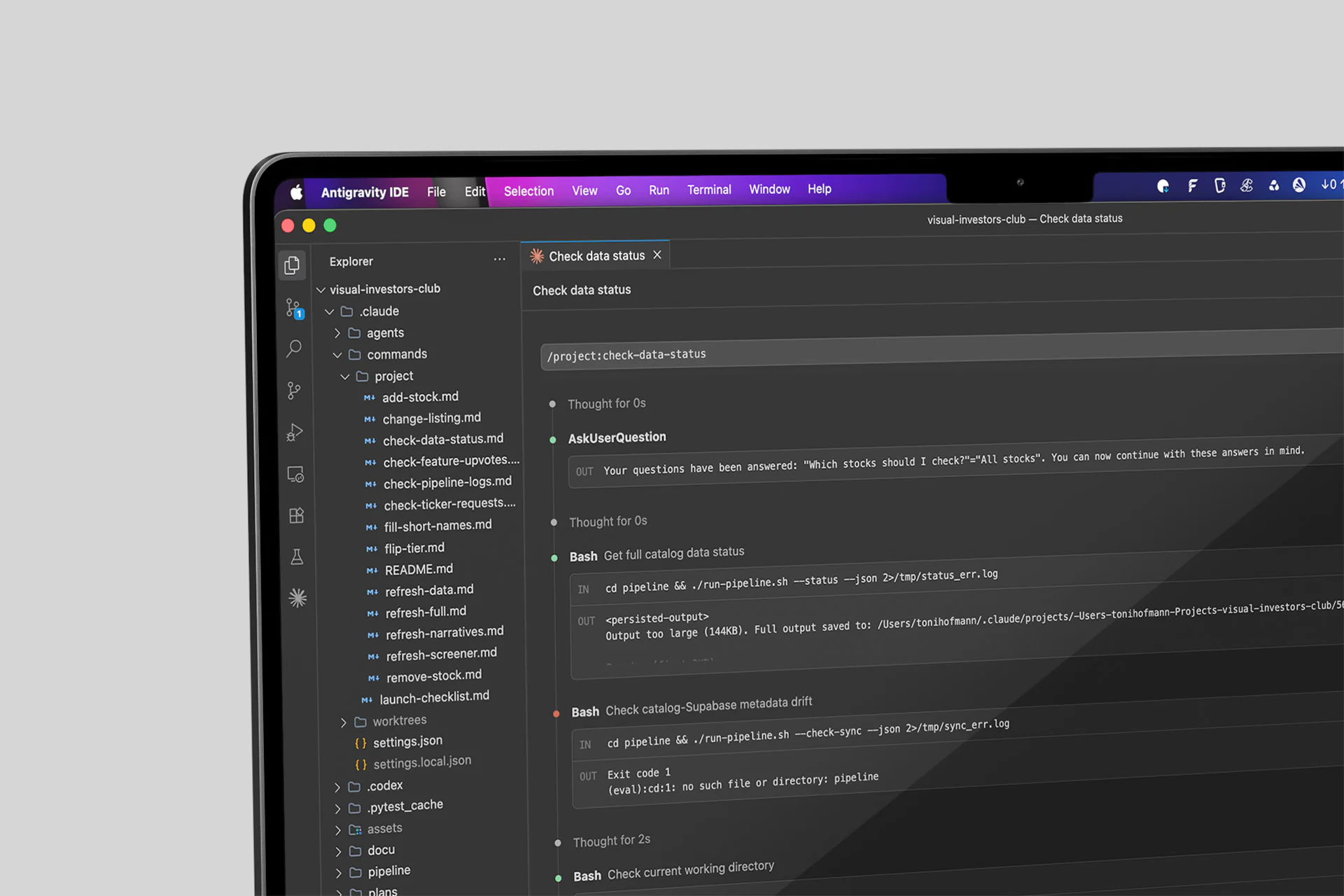Open the Run and Debug view
This screenshot has height=896, width=1344.
coord(295,433)
